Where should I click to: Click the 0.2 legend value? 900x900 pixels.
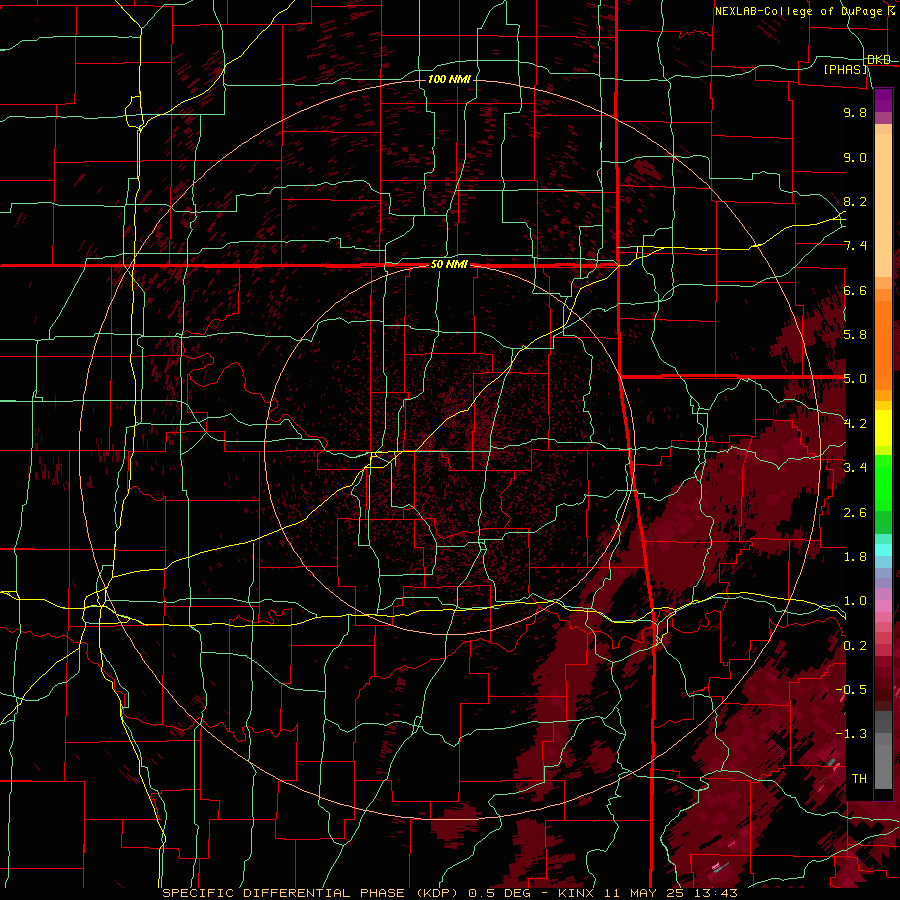pyautogui.click(x=855, y=646)
